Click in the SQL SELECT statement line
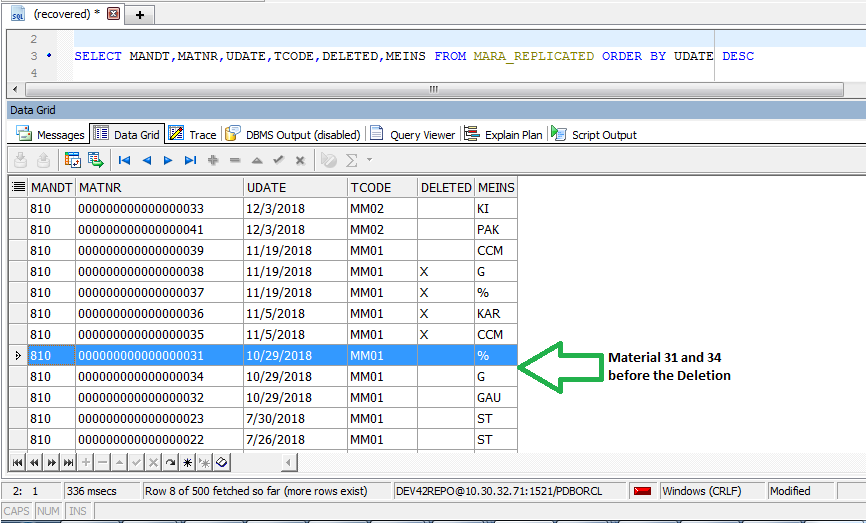Screen dimensions: 866x523 pos(414,56)
